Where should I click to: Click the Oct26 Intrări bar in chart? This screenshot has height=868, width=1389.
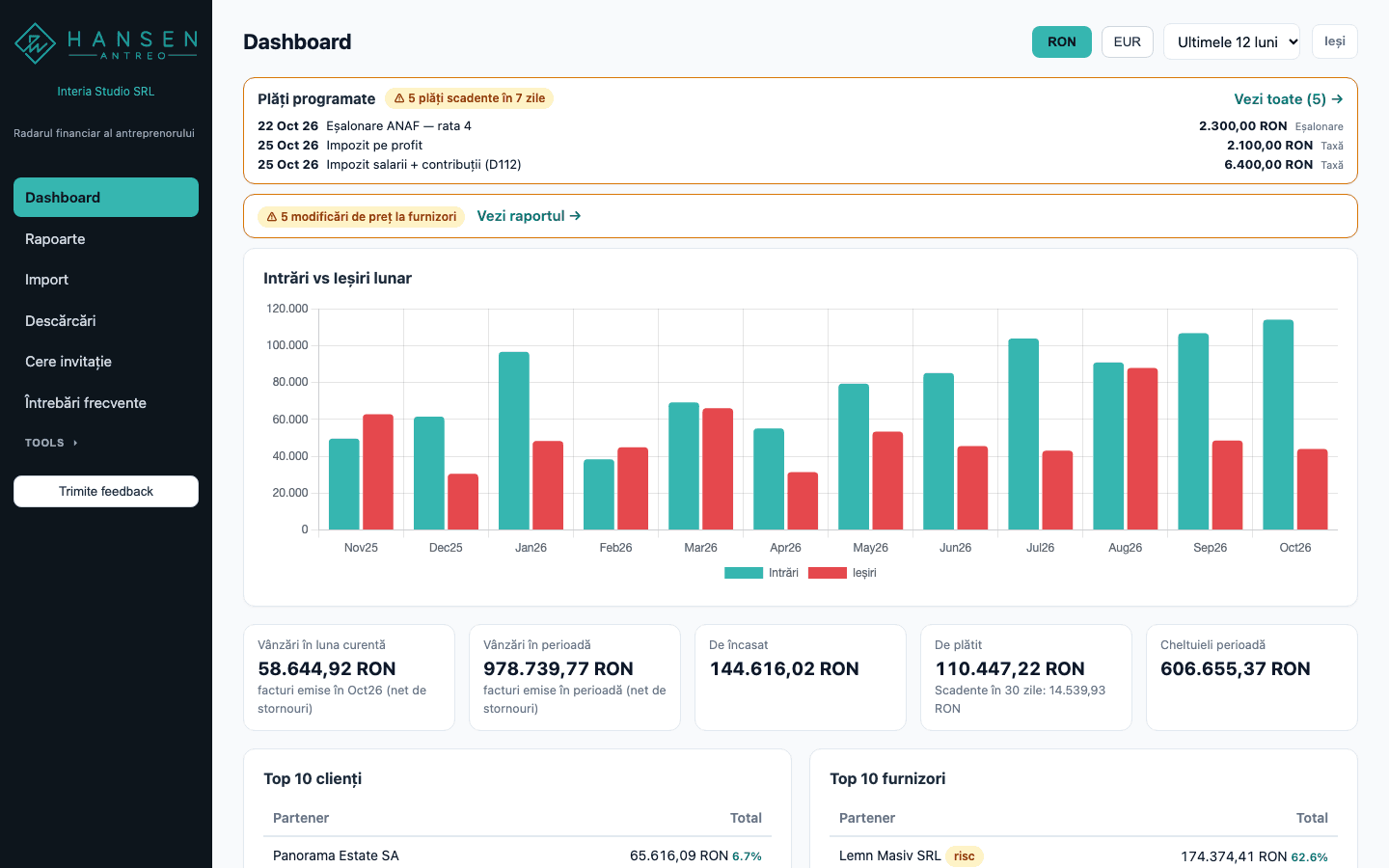pos(1278,424)
